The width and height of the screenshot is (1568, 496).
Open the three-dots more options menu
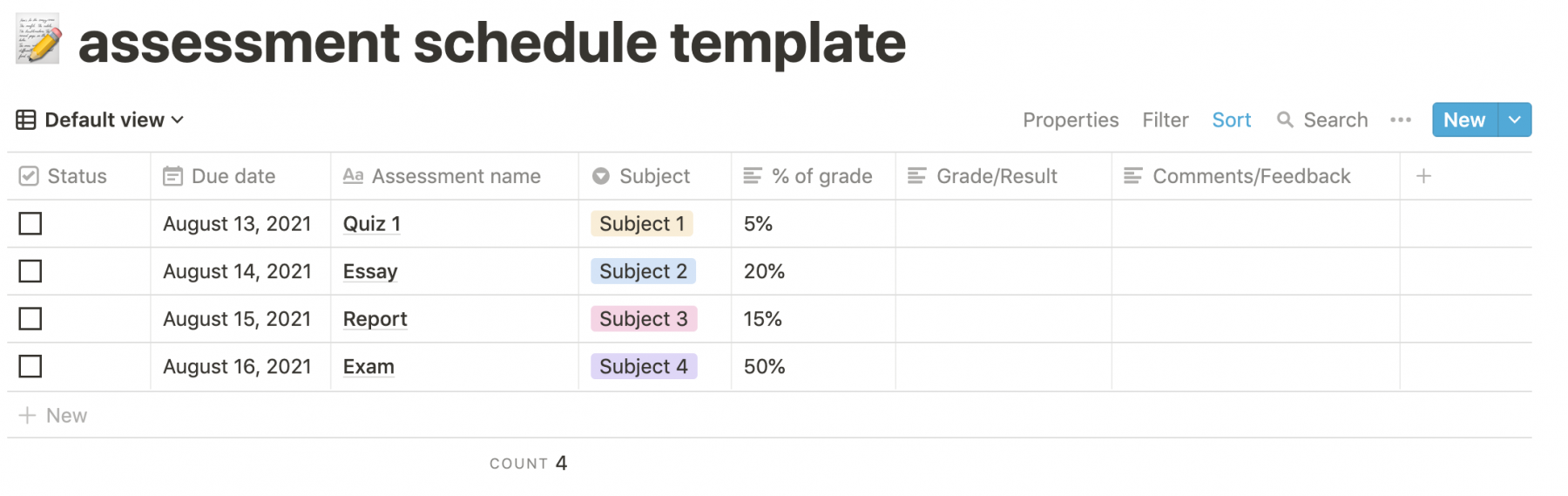[1401, 120]
